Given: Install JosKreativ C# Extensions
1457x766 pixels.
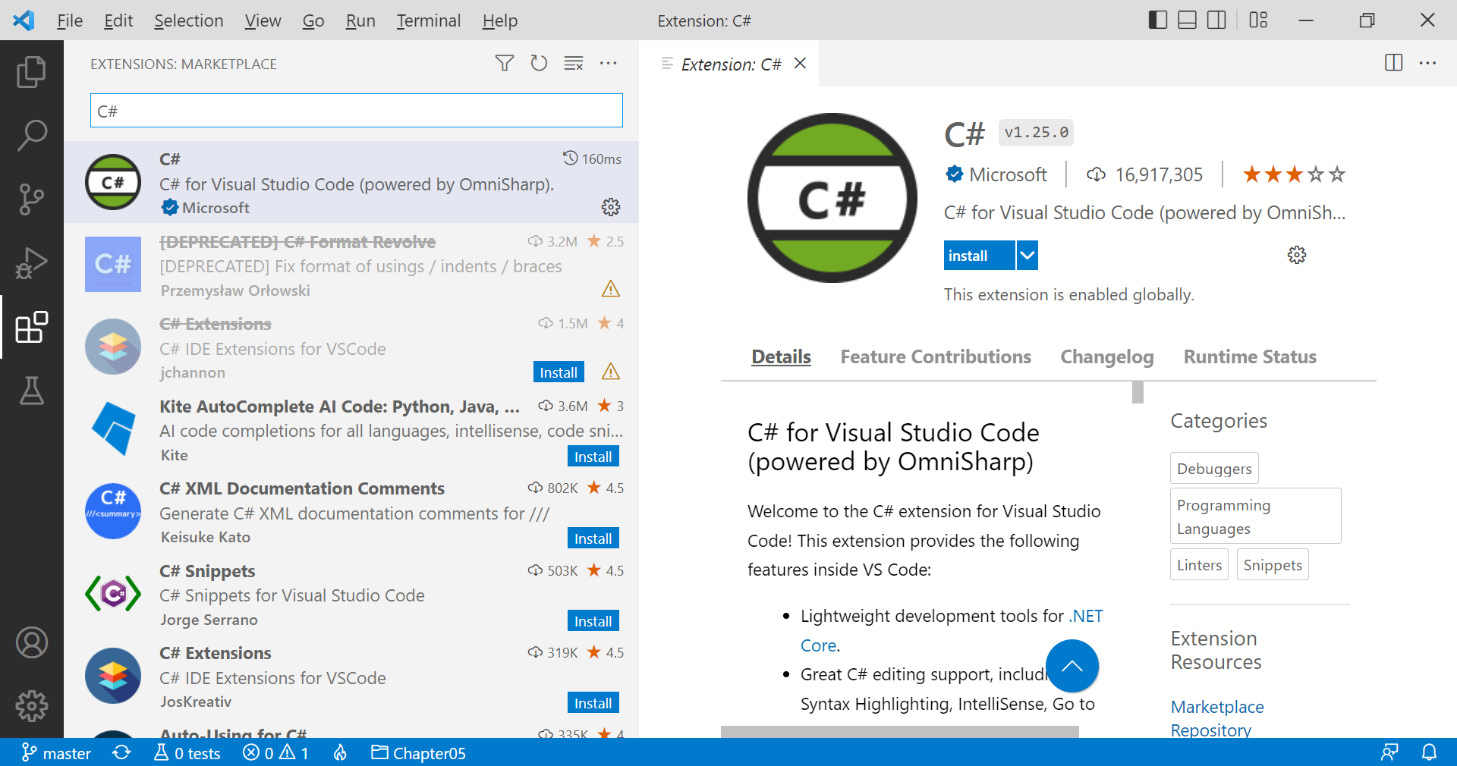Looking at the screenshot, I should pos(593,703).
